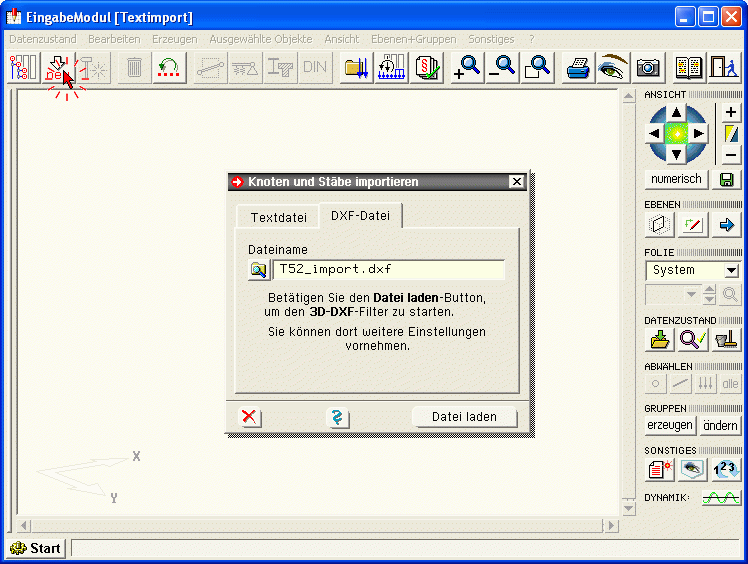Click the numerisch button
This screenshot has width=748, height=564.
tap(677, 179)
